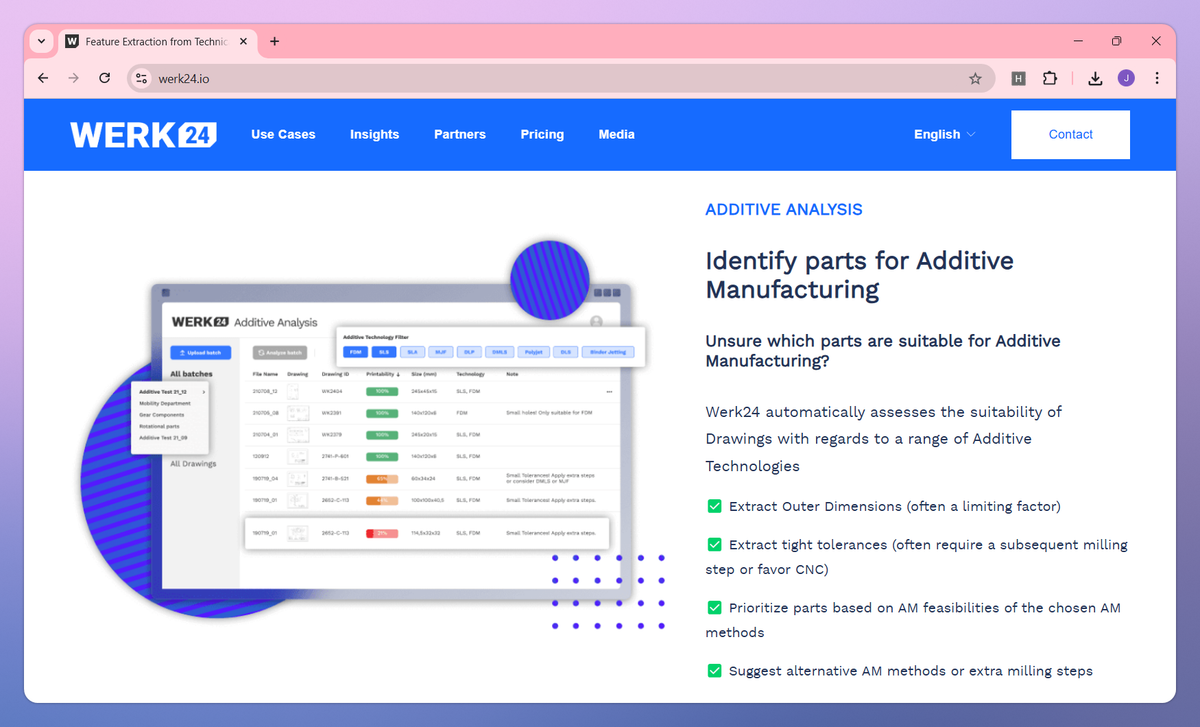The width and height of the screenshot is (1200, 727).
Task: Click the ADDITIVE ANALYSIS heading
Action: tap(784, 210)
